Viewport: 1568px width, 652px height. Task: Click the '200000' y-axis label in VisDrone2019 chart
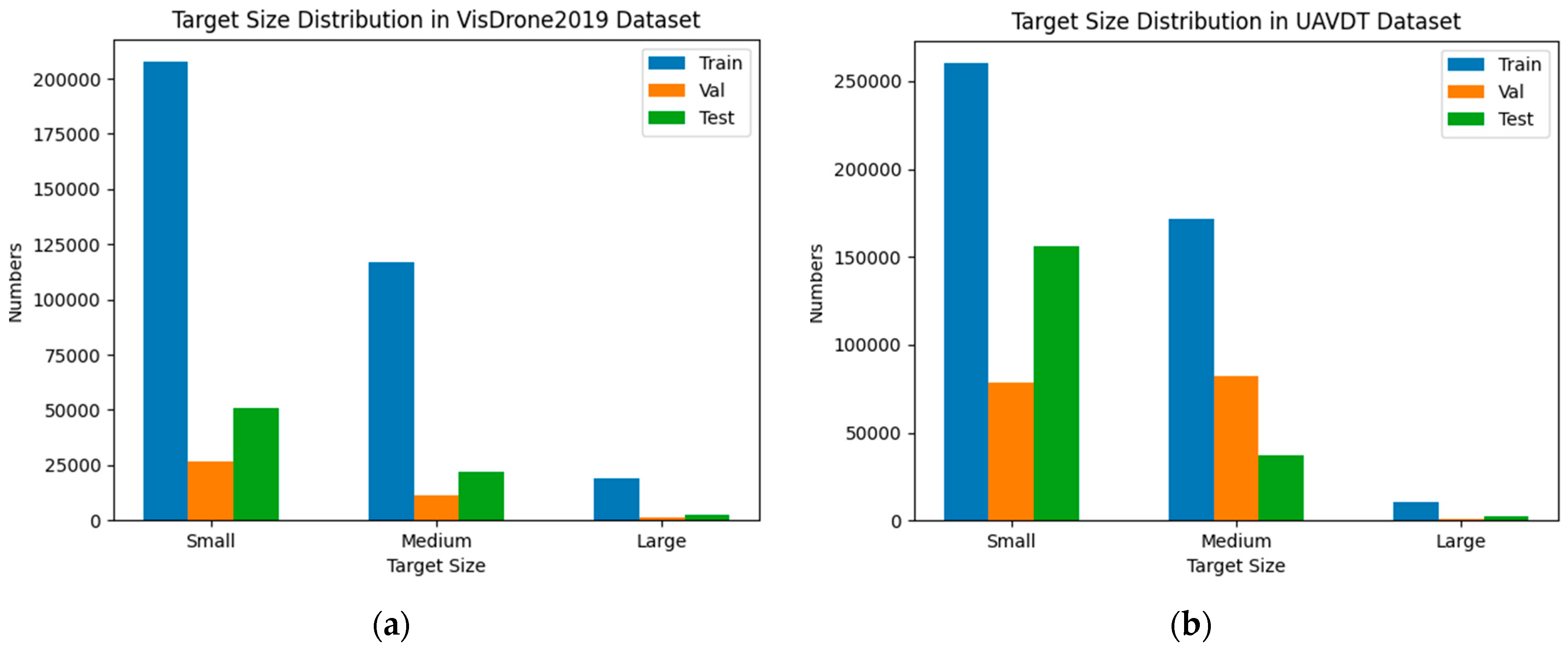click(x=66, y=80)
